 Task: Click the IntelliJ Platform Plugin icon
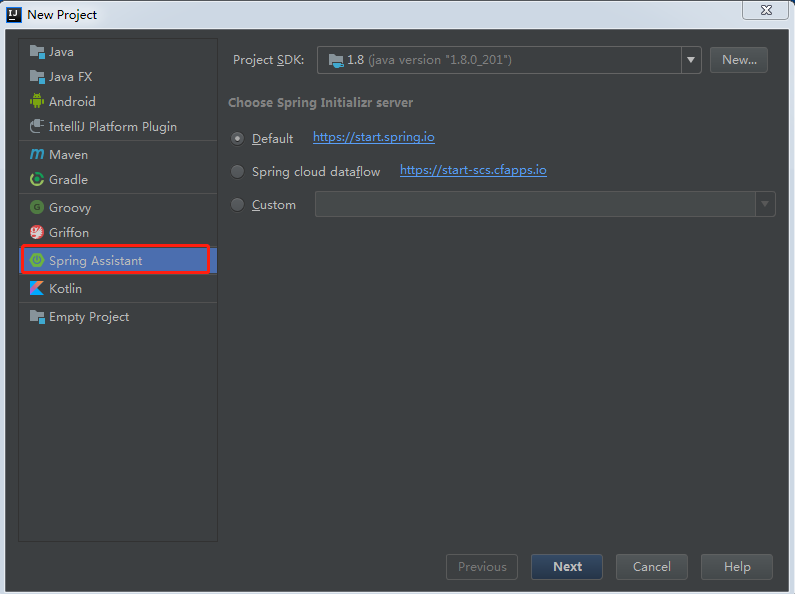pos(37,126)
